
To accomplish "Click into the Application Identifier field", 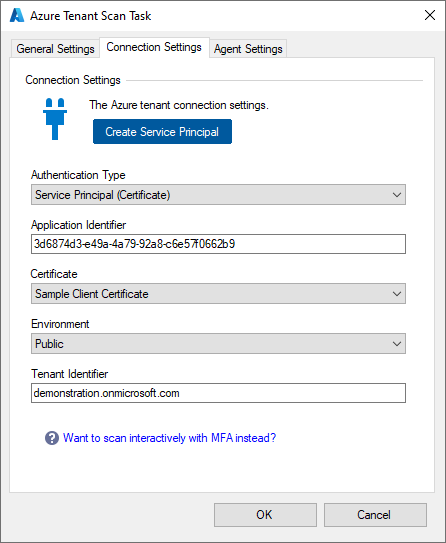I will [218, 244].
